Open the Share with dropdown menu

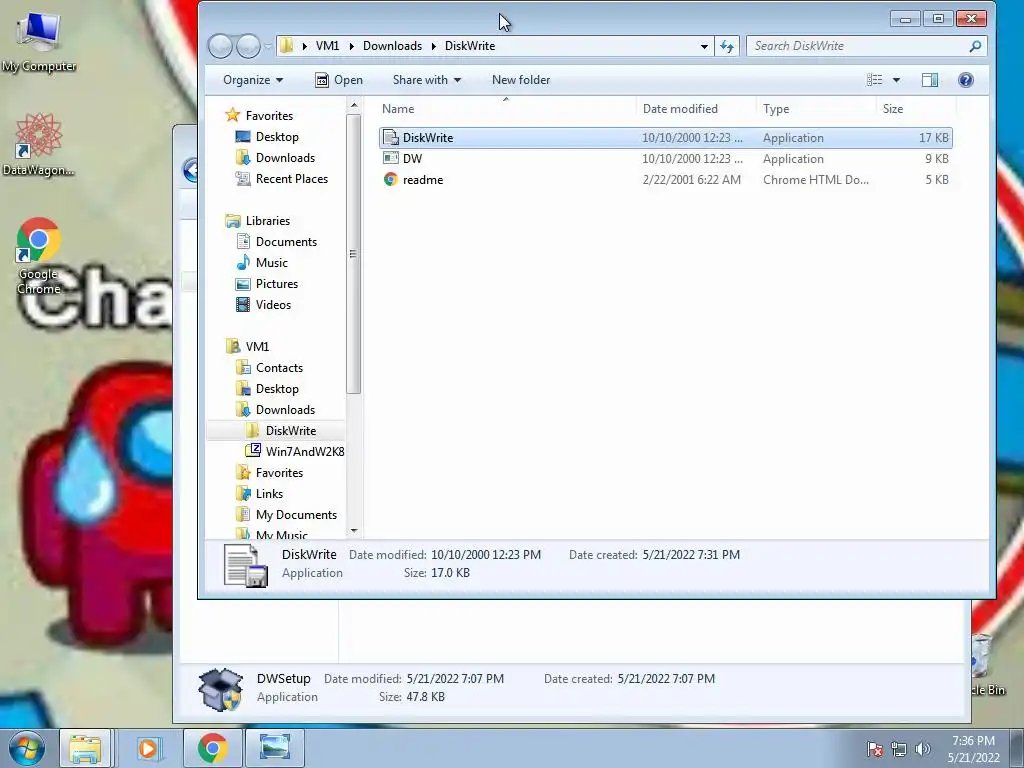tap(426, 80)
